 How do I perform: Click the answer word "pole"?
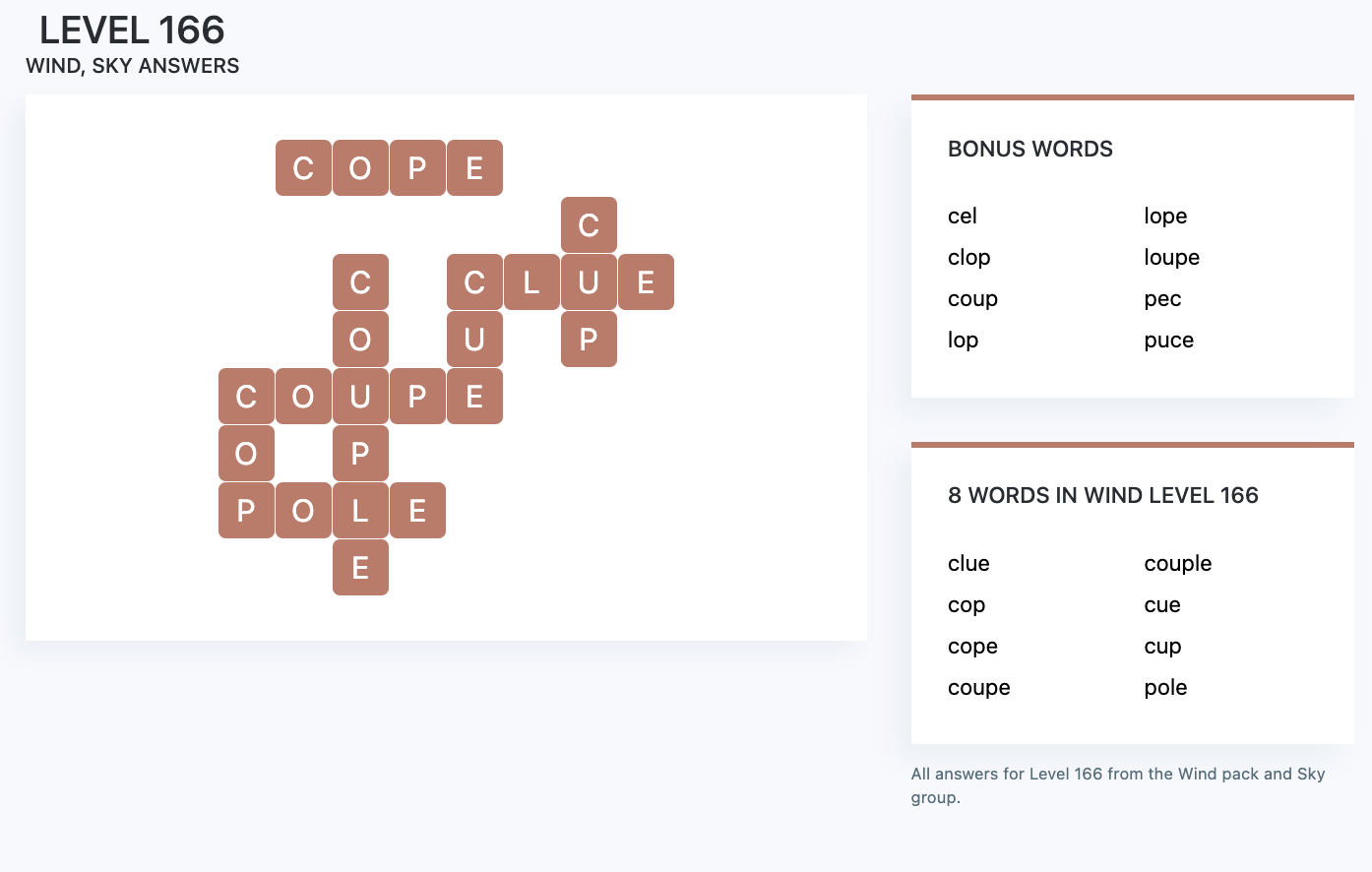(x=1165, y=688)
